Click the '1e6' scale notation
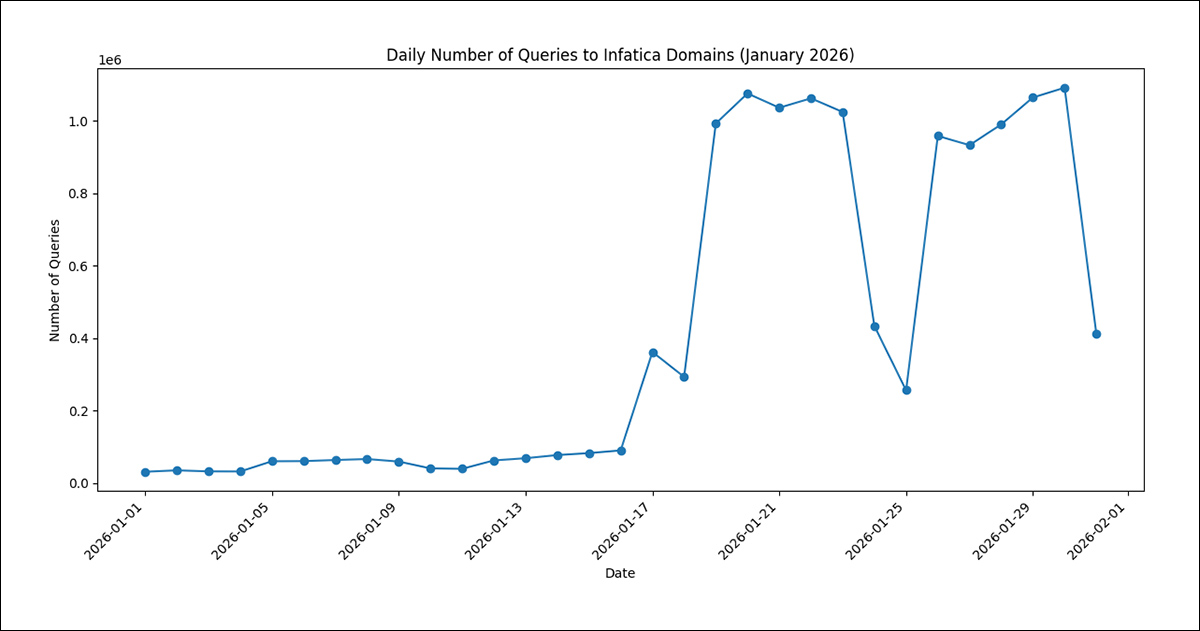The width and height of the screenshot is (1200, 631). click(109, 61)
